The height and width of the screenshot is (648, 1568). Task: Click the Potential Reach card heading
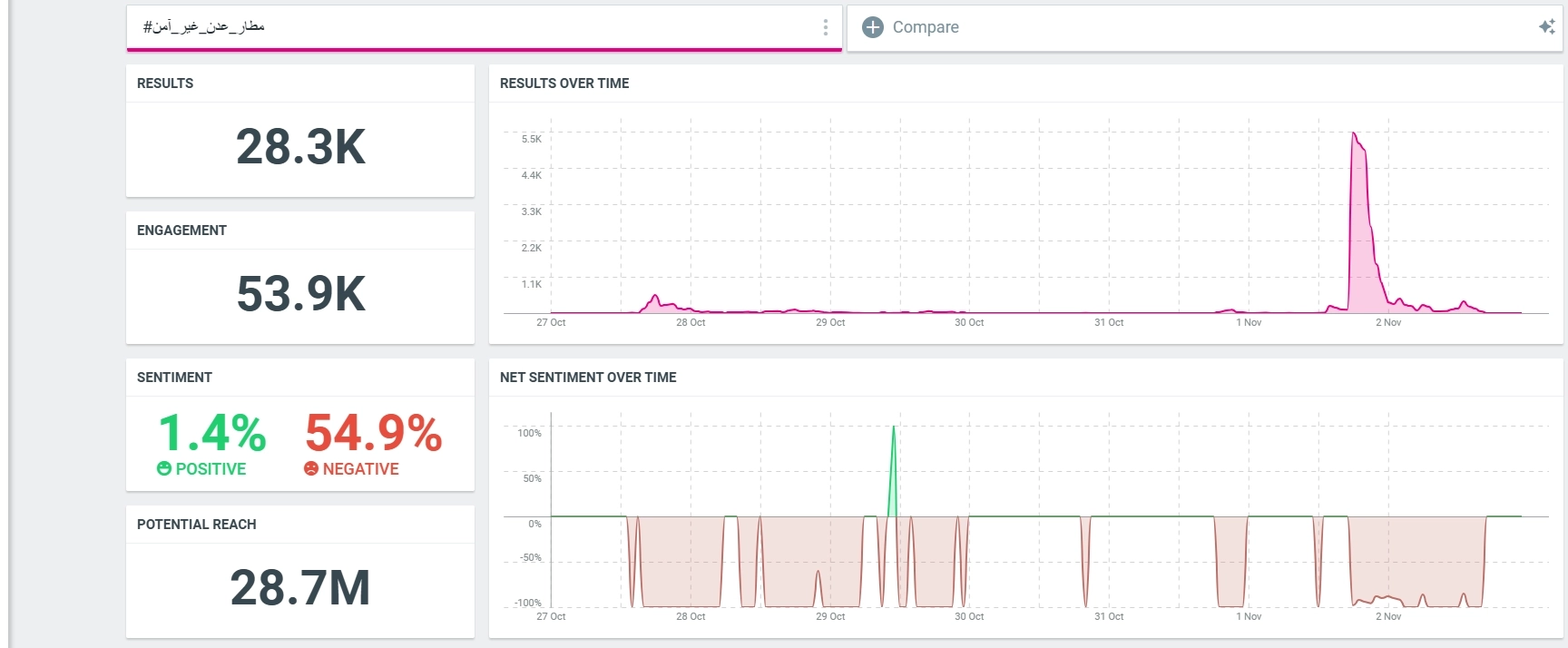(197, 525)
